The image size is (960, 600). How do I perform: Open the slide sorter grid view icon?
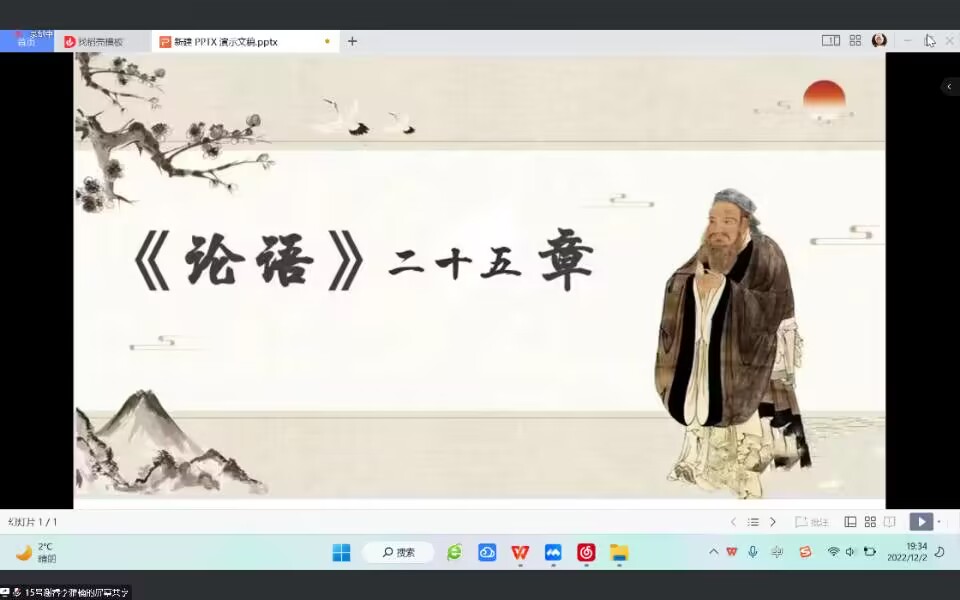tap(870, 521)
